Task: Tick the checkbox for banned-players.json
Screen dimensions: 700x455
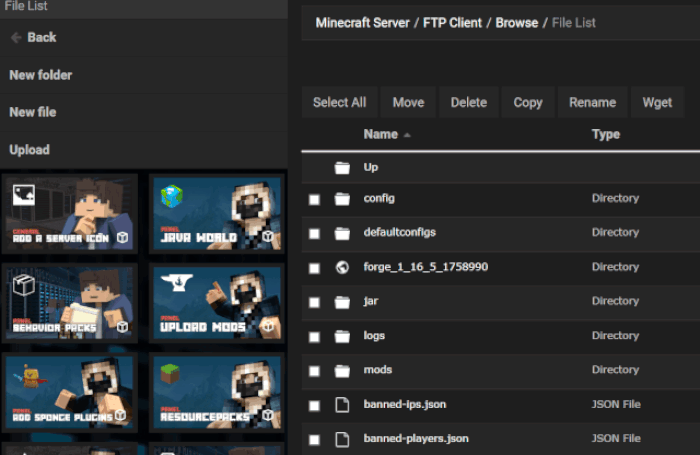Action: (x=314, y=440)
